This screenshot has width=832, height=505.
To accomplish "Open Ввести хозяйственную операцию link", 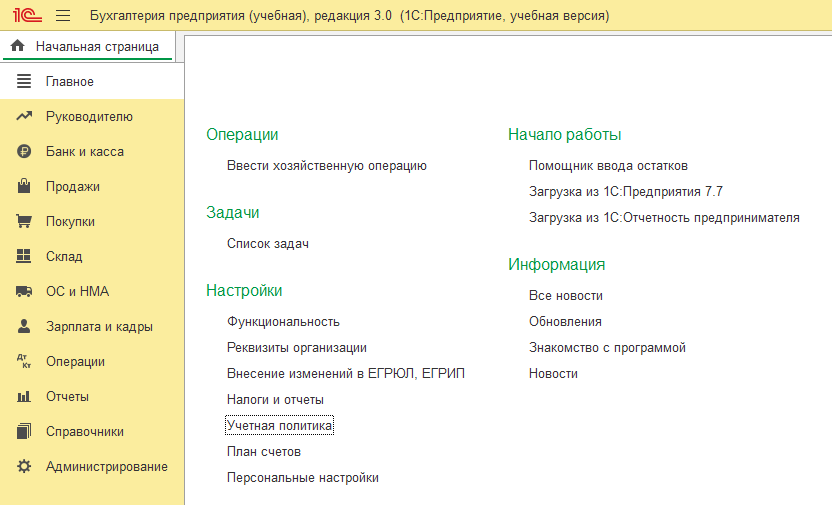I will tap(327, 166).
